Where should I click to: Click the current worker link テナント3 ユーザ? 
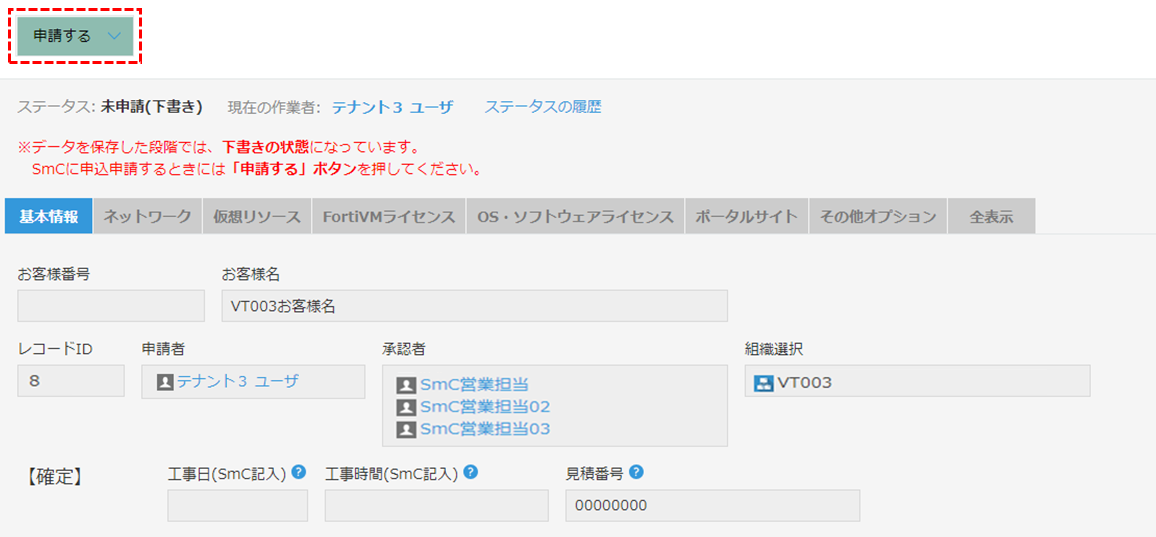(391, 107)
